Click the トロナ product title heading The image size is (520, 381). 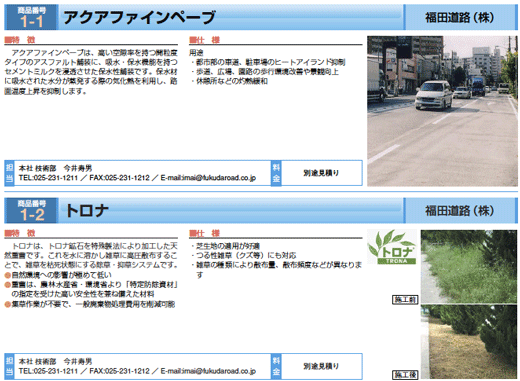87,211
